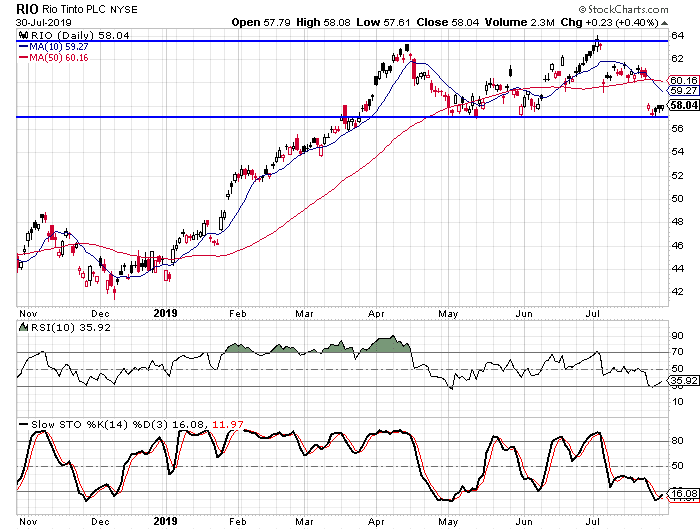Click the 60.16 price tag on right axis
Viewport: 700px width, 530px height.
(x=683, y=80)
